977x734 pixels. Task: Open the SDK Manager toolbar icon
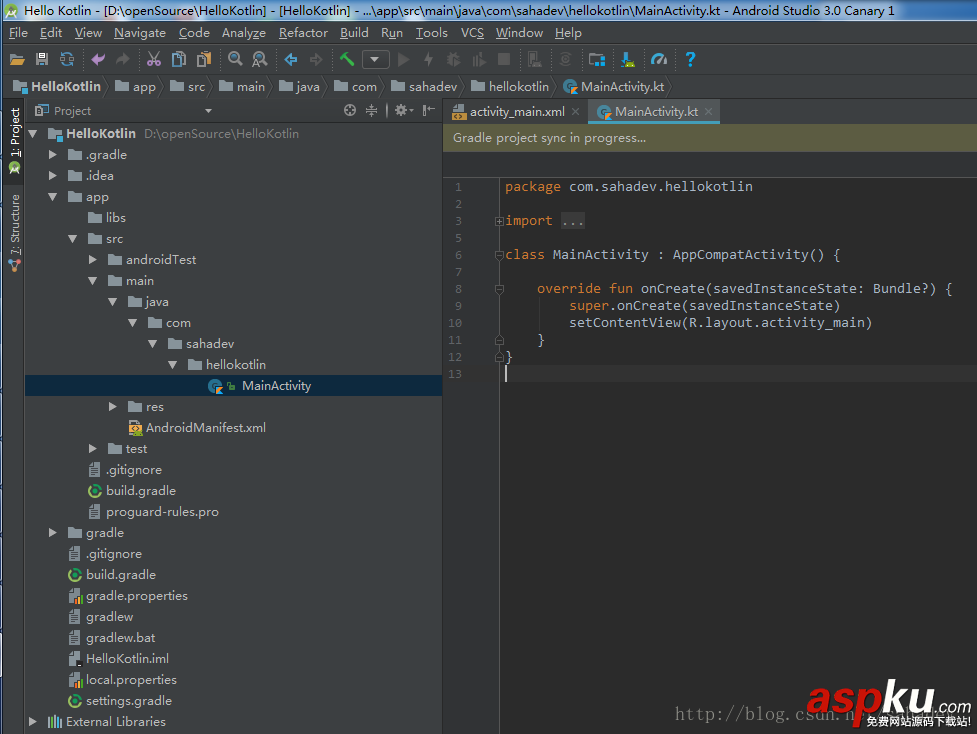point(625,59)
